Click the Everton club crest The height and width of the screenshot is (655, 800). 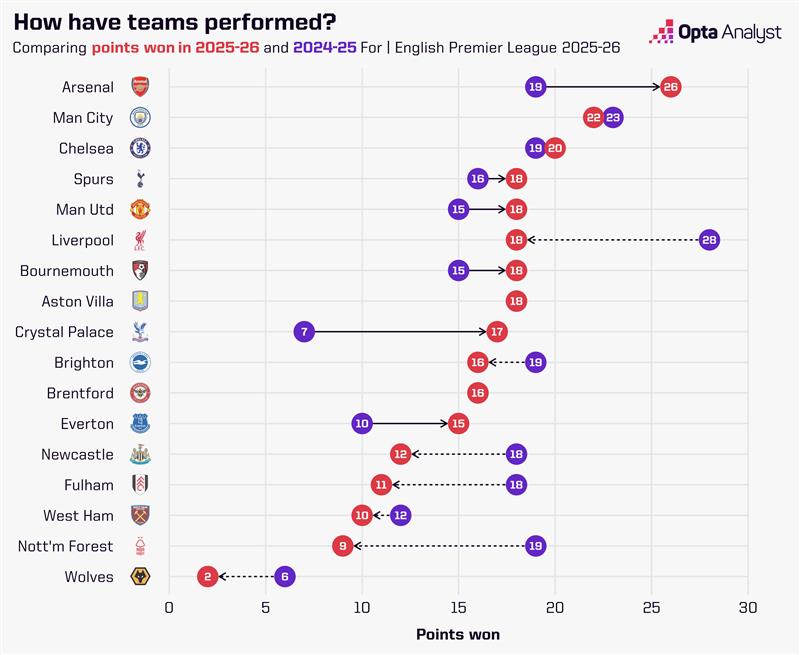[x=140, y=423]
